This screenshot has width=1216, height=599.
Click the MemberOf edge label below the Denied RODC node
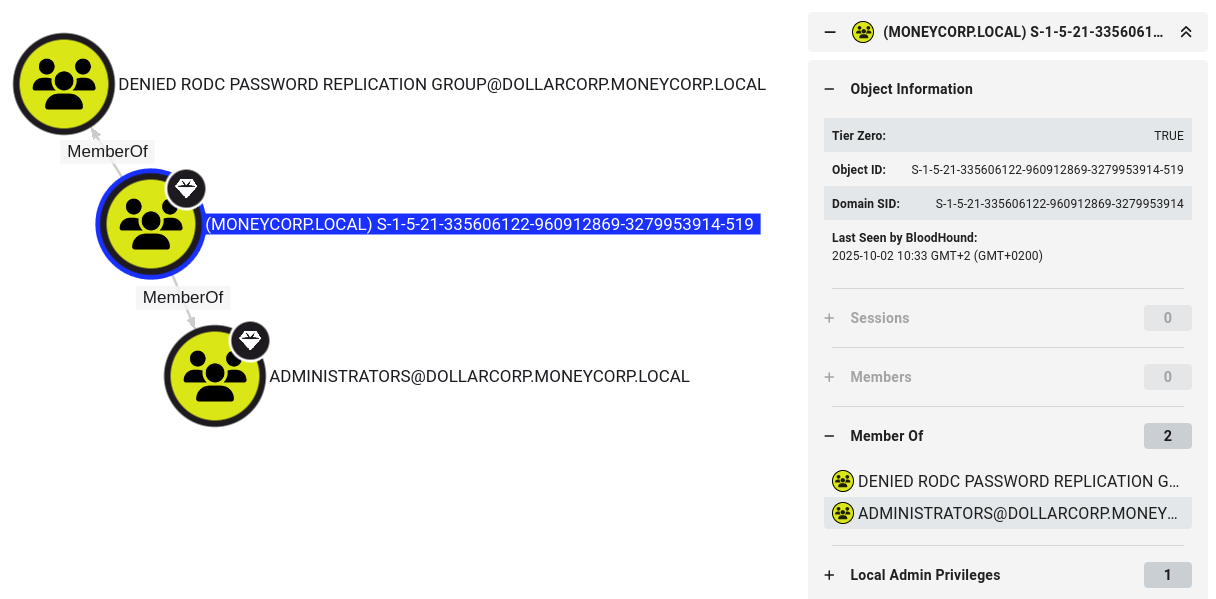[107, 151]
